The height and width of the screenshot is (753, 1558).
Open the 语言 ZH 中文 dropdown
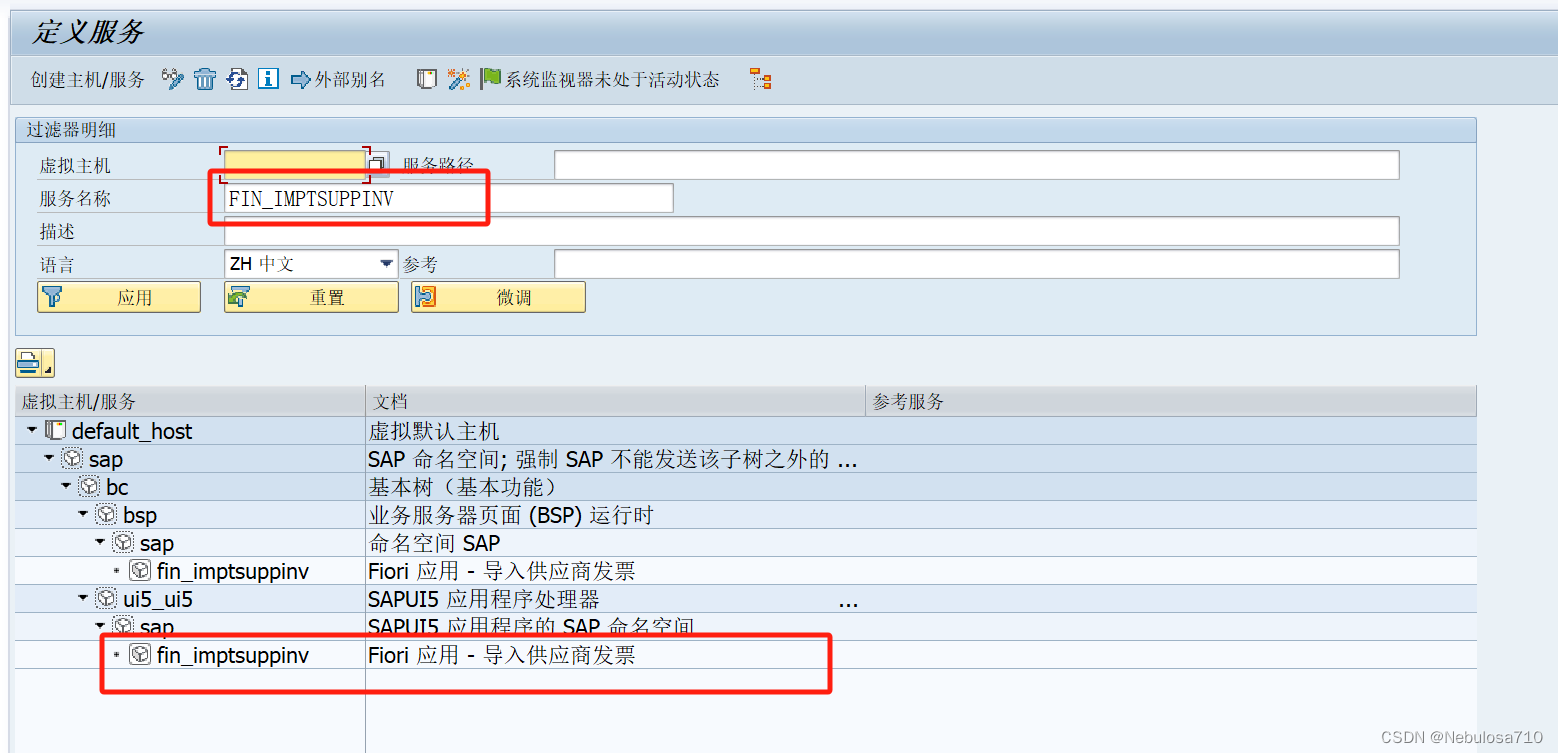tap(386, 263)
